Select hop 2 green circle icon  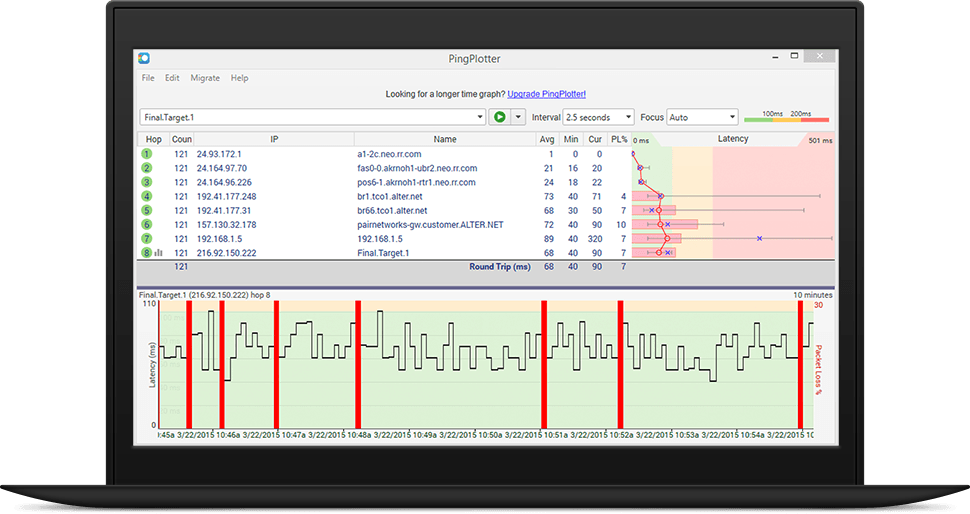(x=147, y=168)
